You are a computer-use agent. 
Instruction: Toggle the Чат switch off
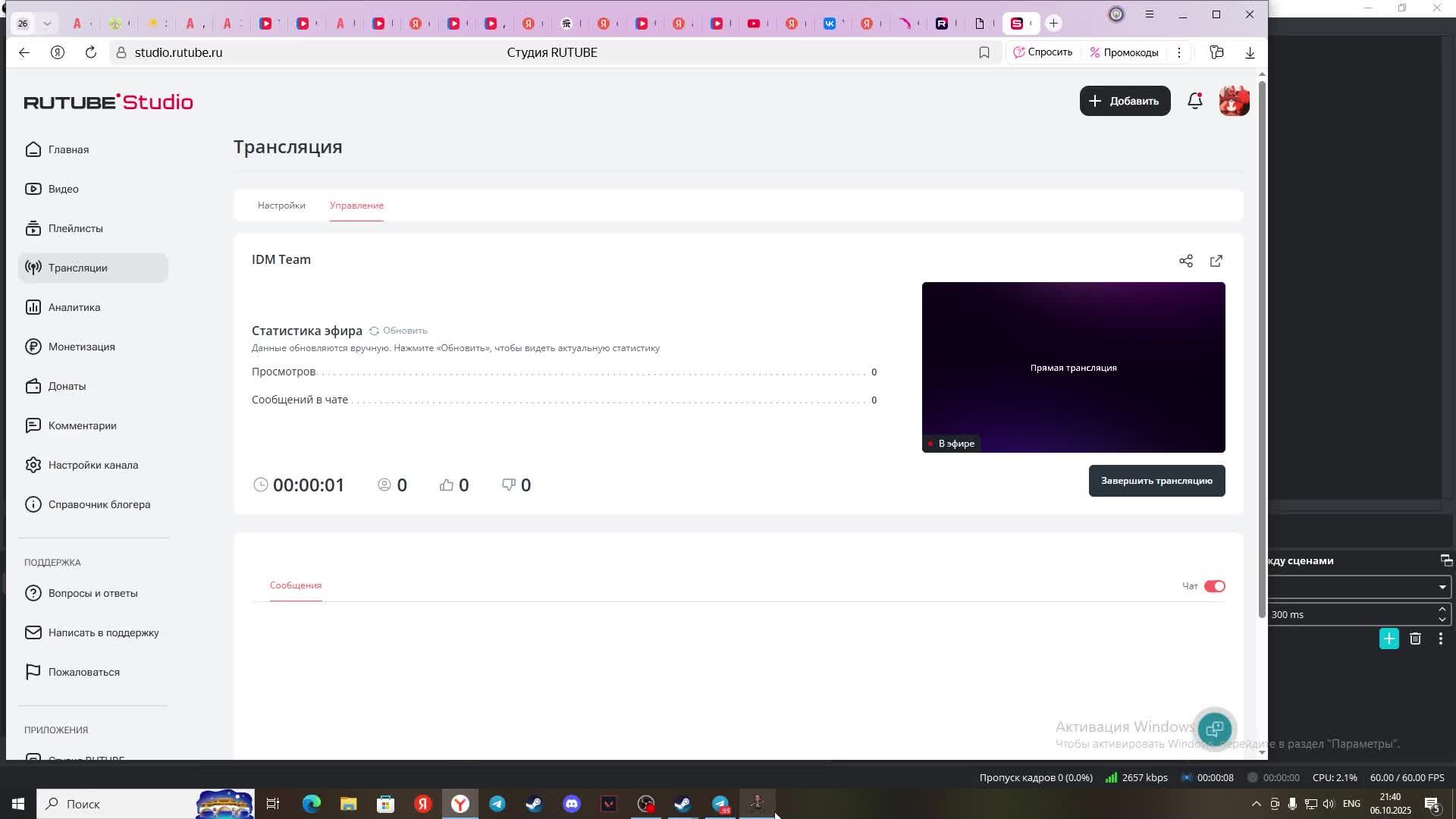click(x=1214, y=586)
